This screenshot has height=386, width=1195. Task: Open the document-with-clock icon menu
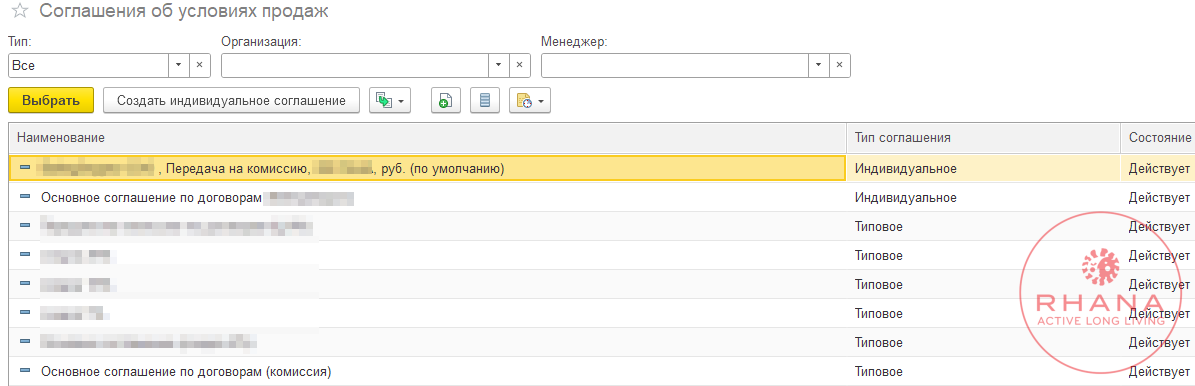tap(530, 101)
